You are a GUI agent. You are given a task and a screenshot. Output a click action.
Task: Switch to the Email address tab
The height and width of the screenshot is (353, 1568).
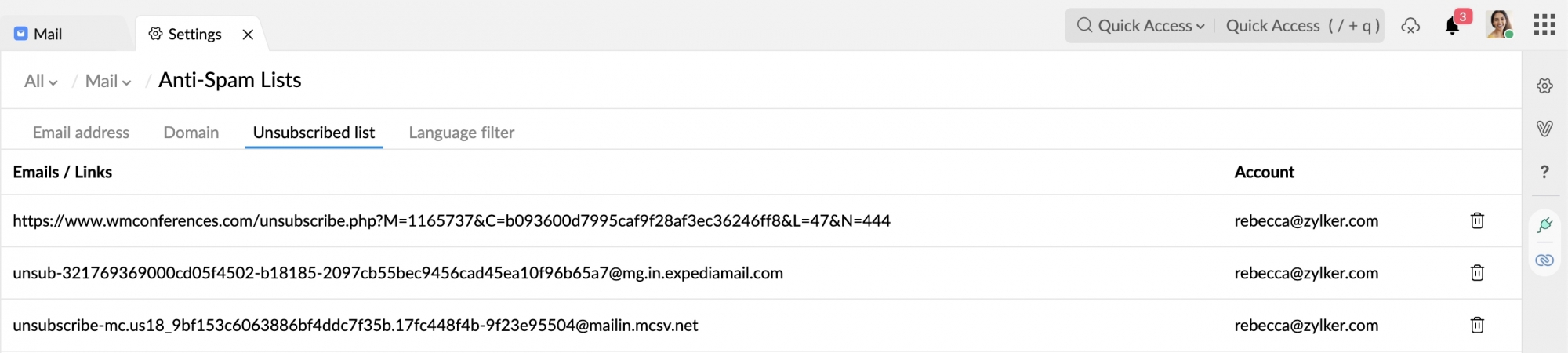click(x=81, y=133)
